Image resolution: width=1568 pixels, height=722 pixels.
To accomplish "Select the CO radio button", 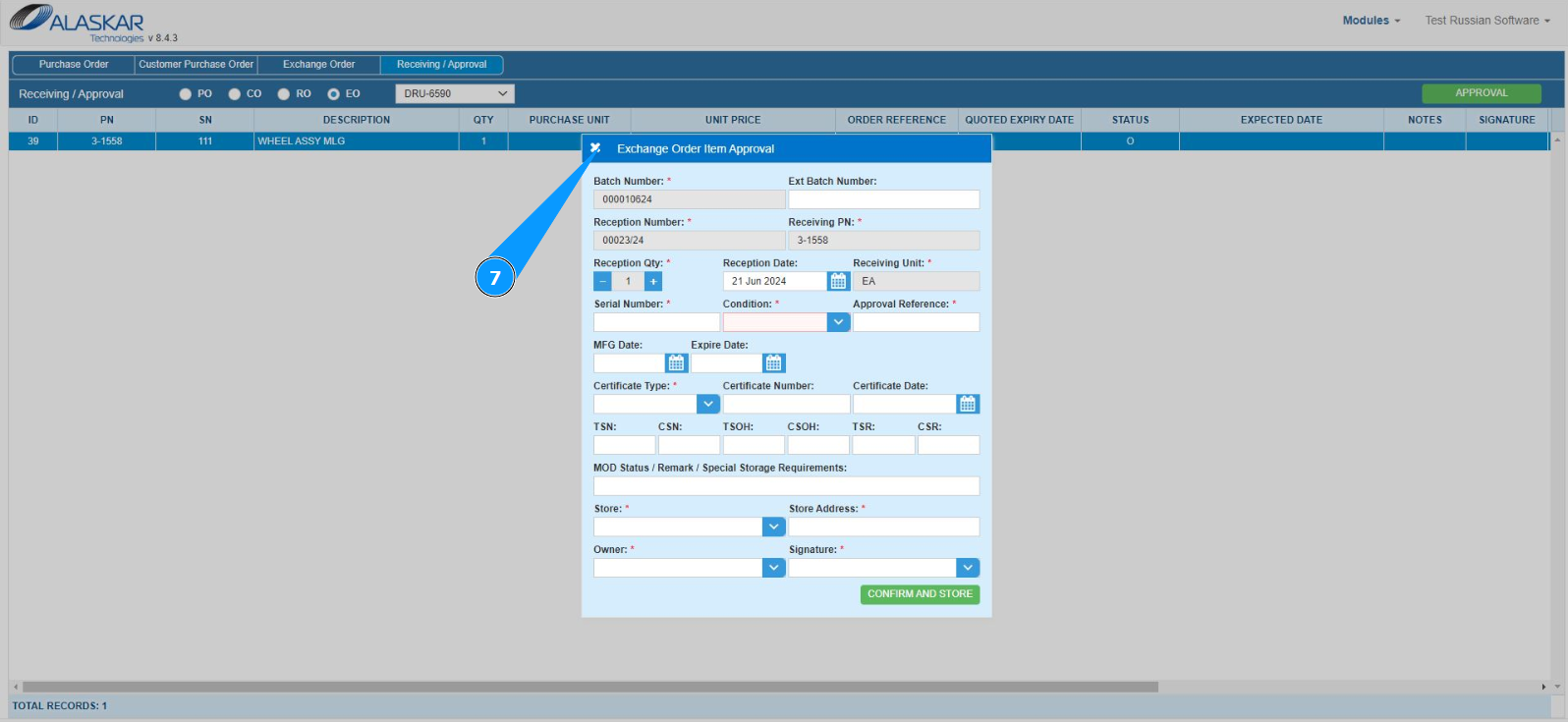I will tap(234, 94).
